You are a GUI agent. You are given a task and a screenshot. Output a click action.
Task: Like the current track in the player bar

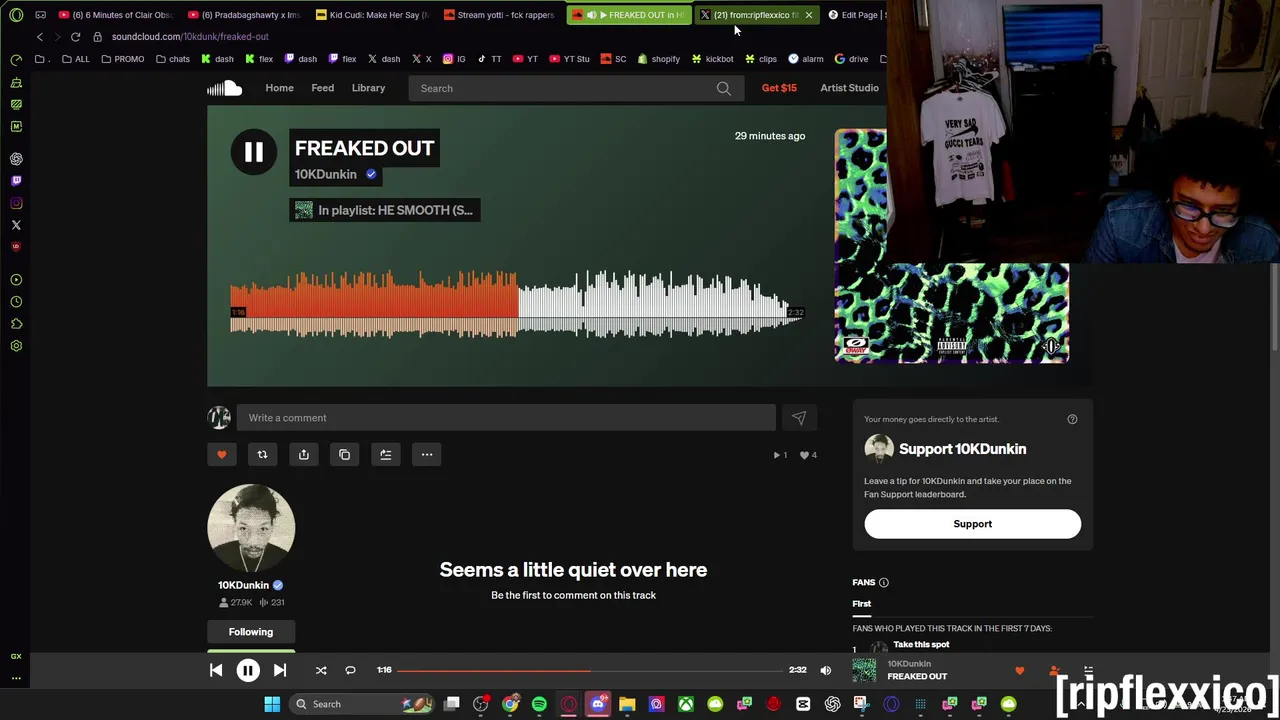(1020, 670)
